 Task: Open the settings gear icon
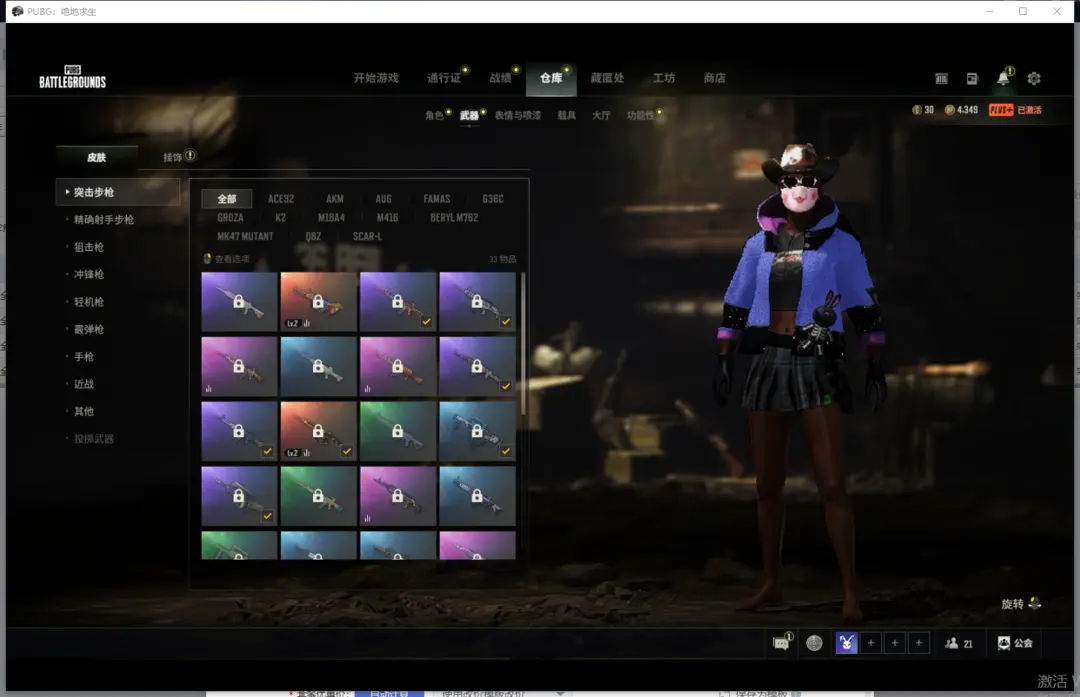click(x=1034, y=79)
